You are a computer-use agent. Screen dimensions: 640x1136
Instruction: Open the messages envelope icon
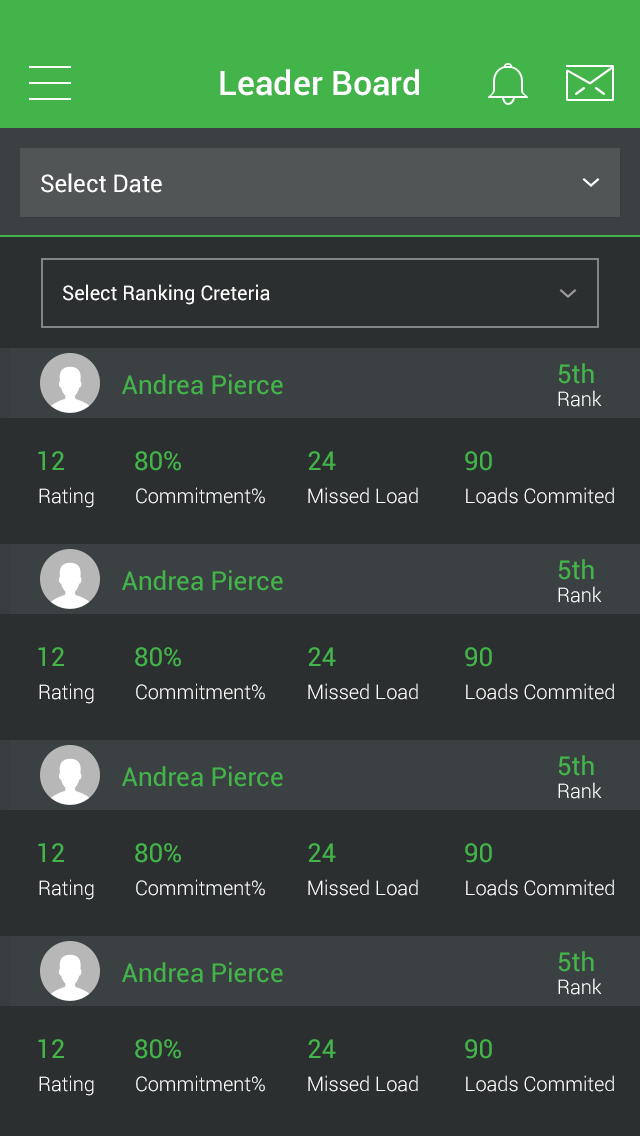click(589, 83)
